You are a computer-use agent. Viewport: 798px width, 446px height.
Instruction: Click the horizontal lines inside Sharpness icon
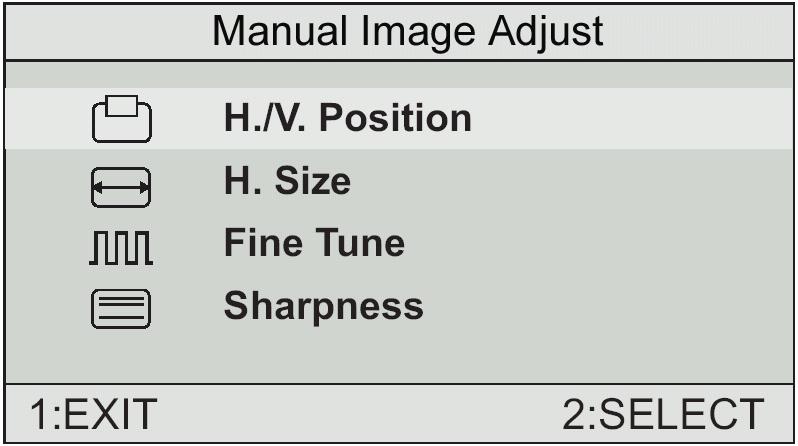click(121, 308)
